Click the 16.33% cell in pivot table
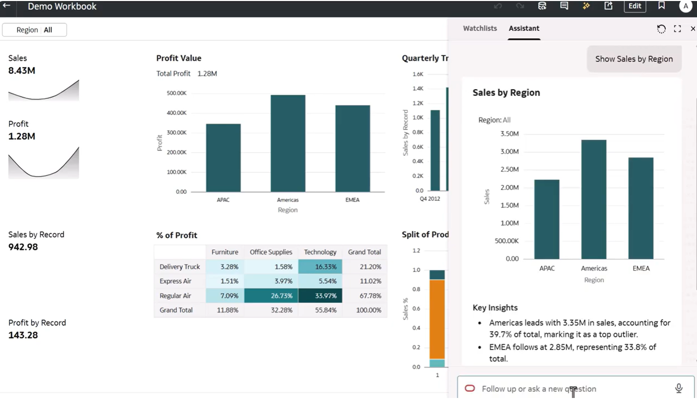697x401 pixels. point(320,267)
